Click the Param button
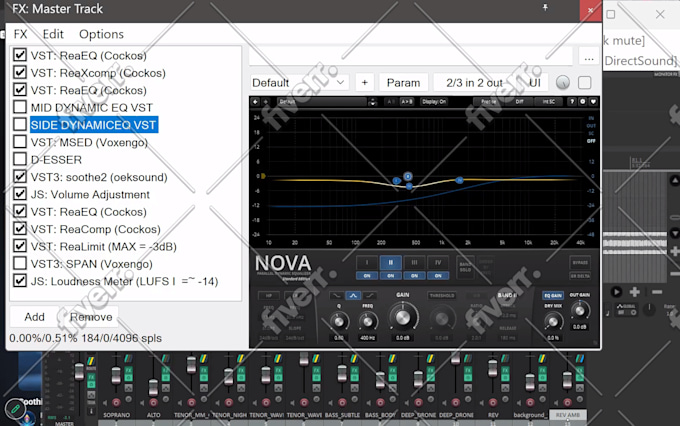Viewport: 680px width, 426px height. click(x=403, y=82)
